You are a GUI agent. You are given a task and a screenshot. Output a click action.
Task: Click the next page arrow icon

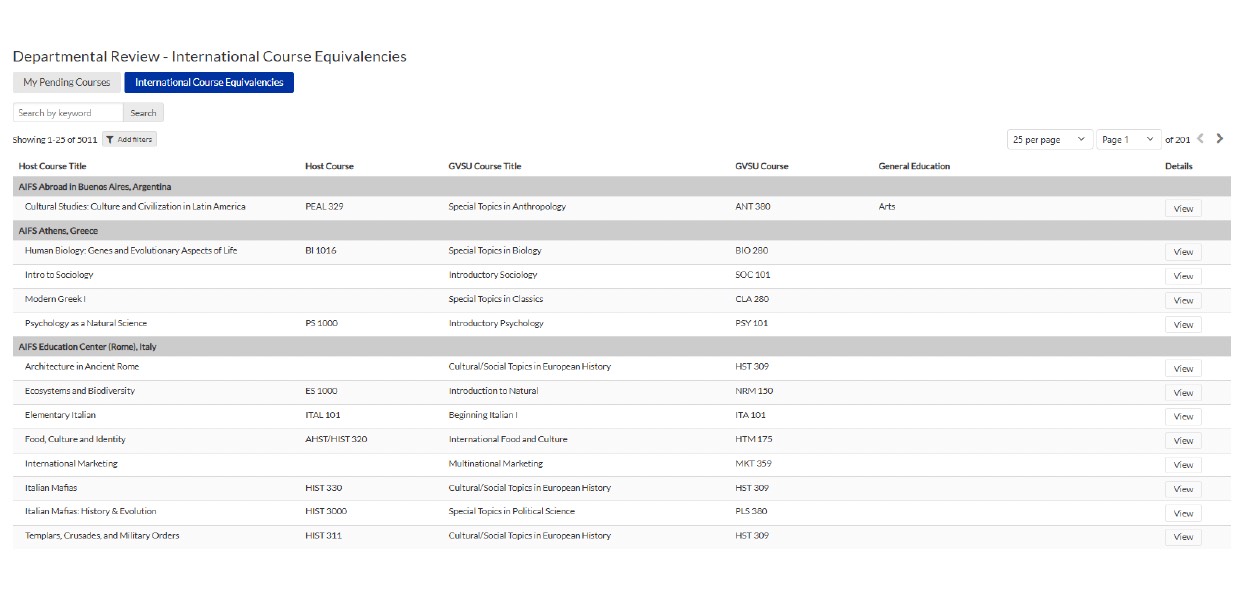click(1219, 139)
